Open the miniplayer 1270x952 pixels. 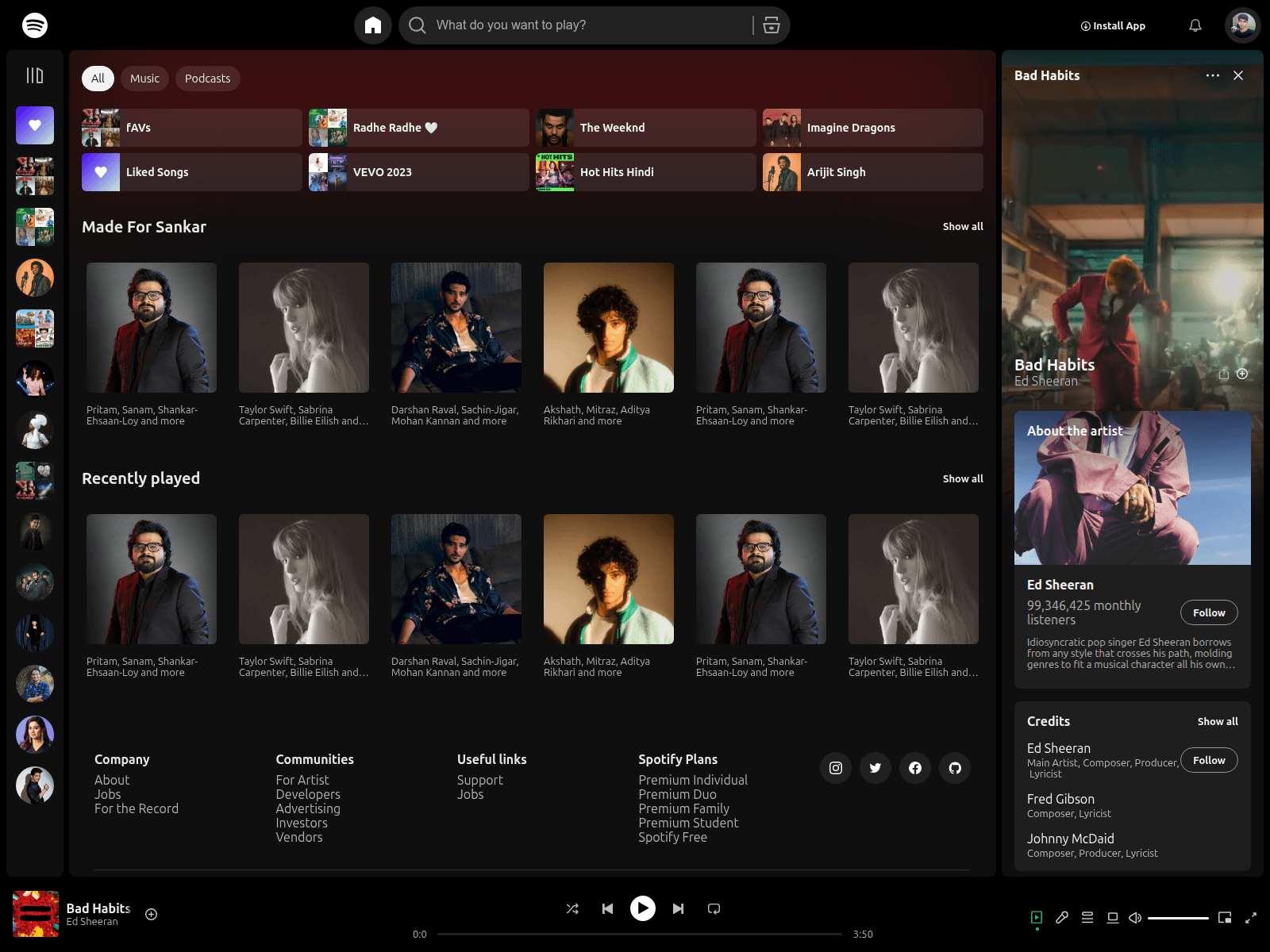tap(1225, 918)
